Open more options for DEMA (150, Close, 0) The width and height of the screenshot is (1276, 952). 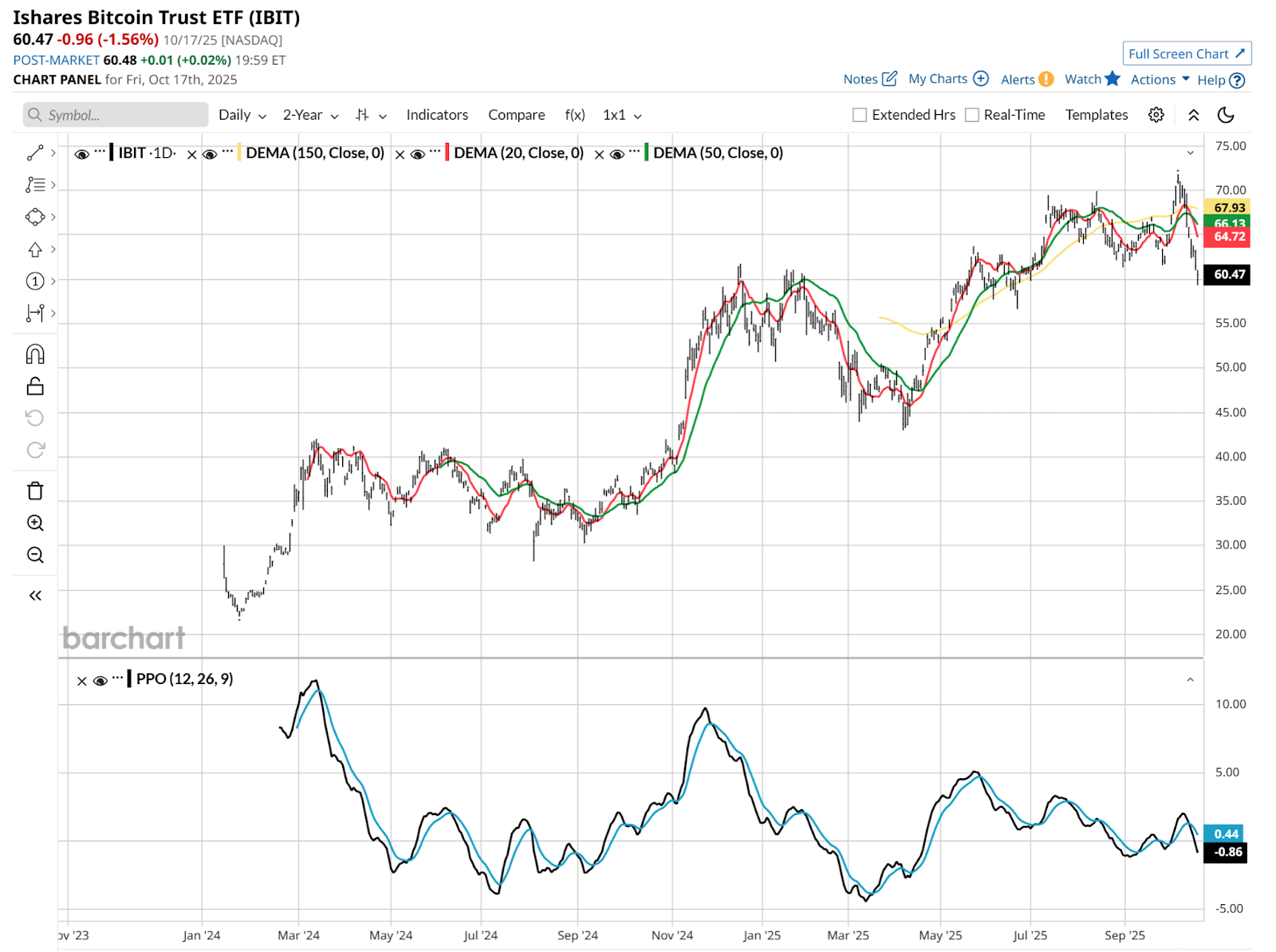tap(228, 151)
